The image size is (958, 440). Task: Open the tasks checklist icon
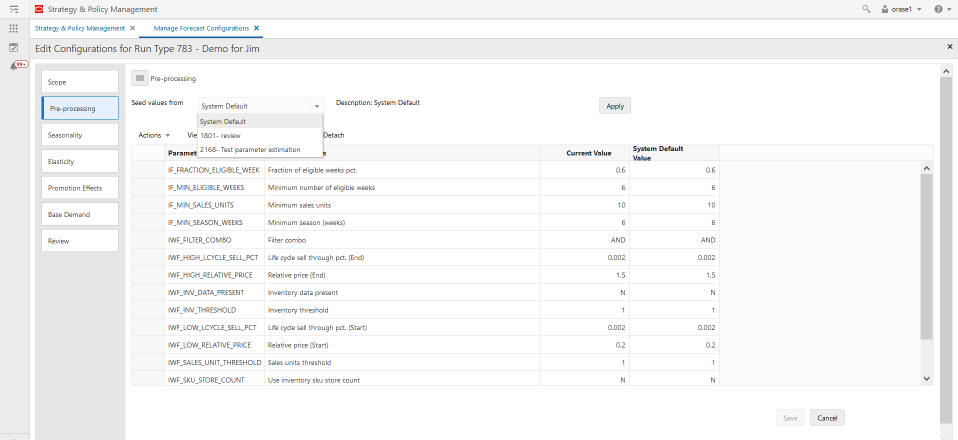click(x=14, y=47)
